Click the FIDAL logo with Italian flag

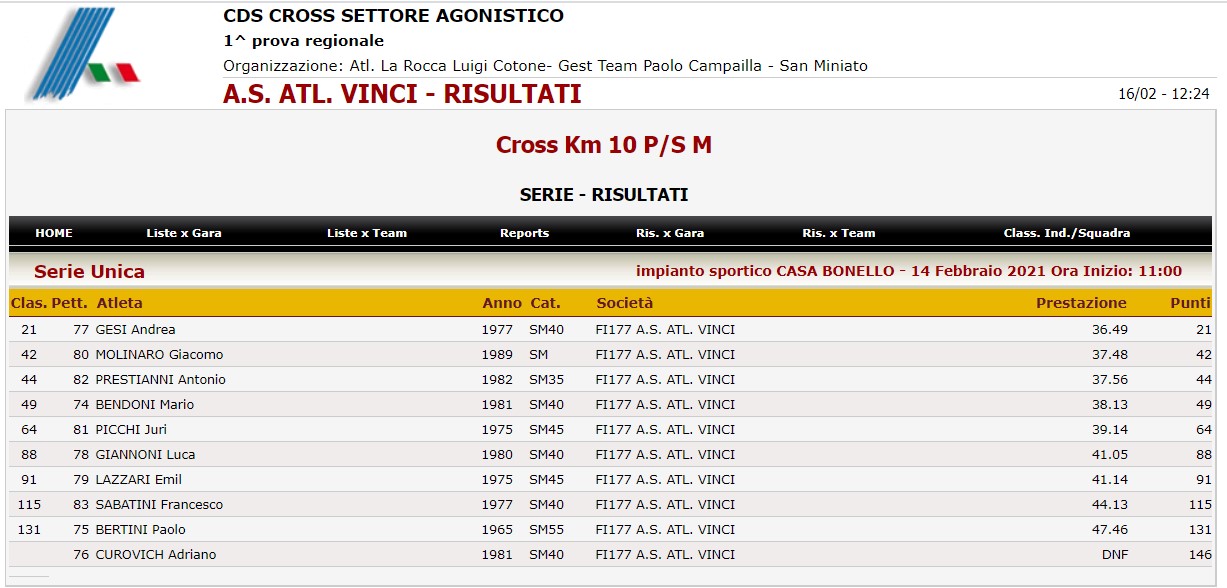(x=82, y=54)
